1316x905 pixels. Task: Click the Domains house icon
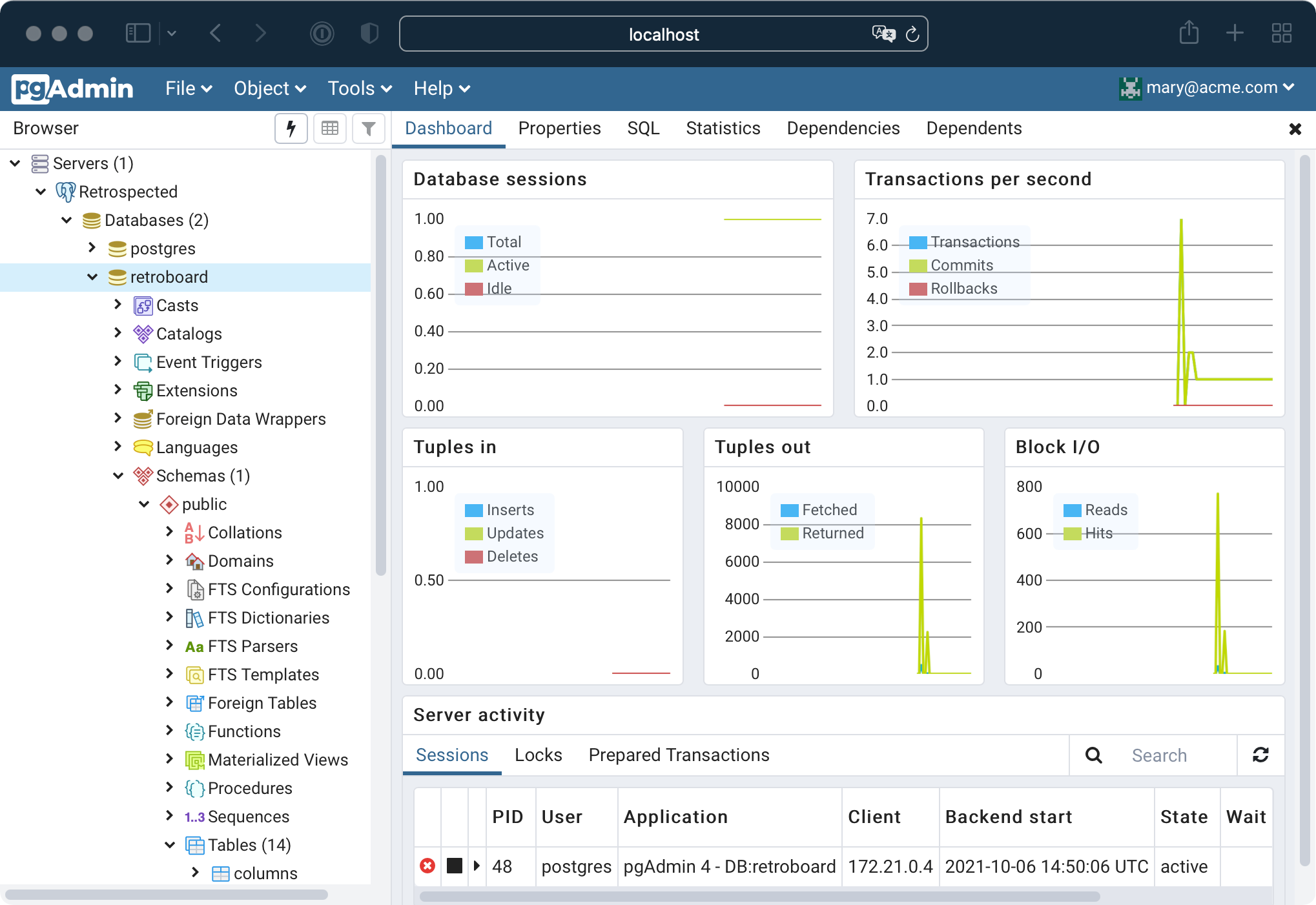point(194,561)
